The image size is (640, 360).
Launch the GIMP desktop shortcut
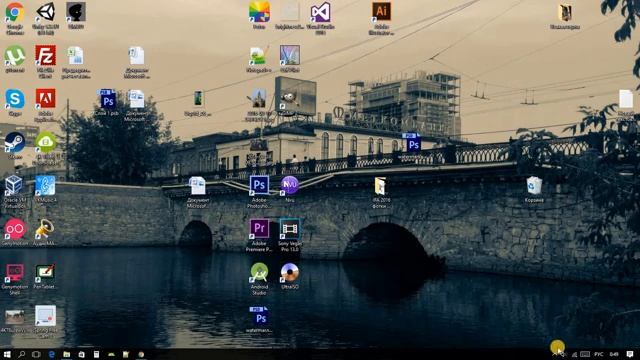pyautogui.click(x=290, y=99)
